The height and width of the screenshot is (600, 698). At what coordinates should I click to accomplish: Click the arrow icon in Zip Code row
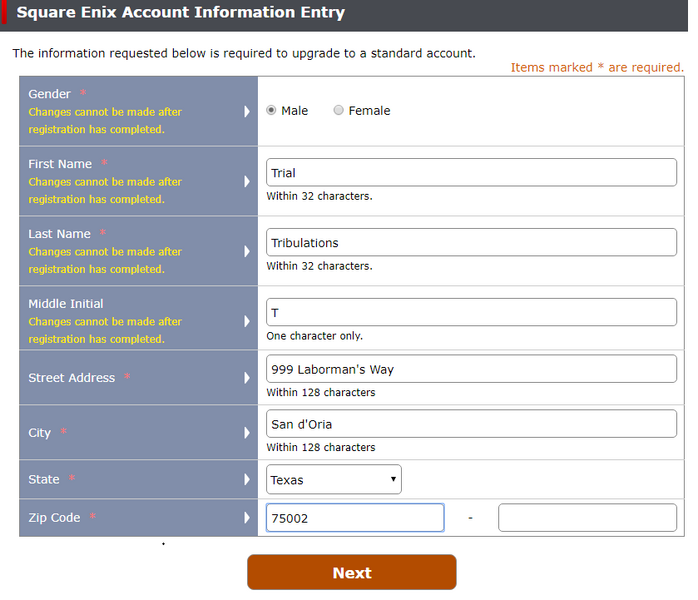click(247, 517)
